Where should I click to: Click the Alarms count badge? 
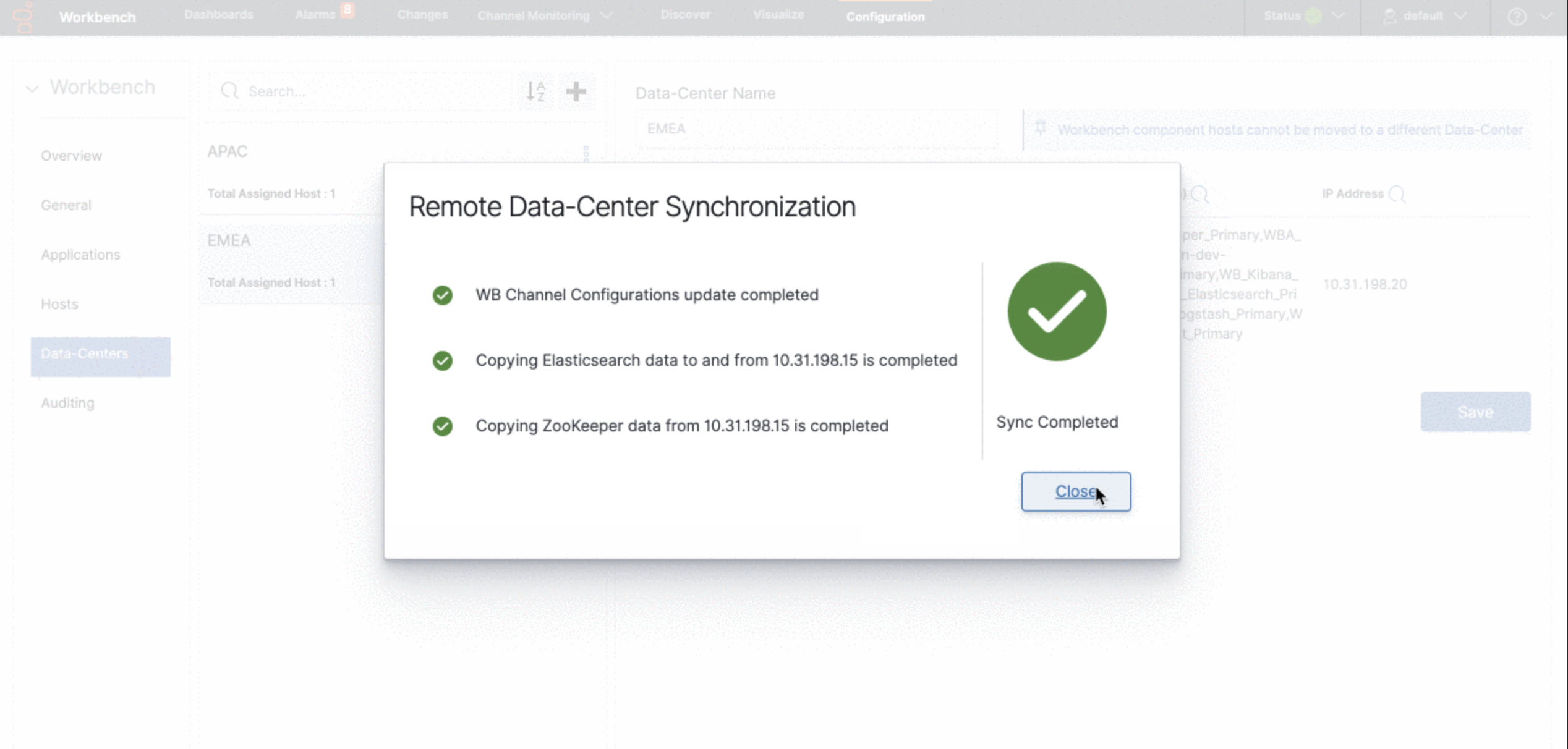[347, 10]
